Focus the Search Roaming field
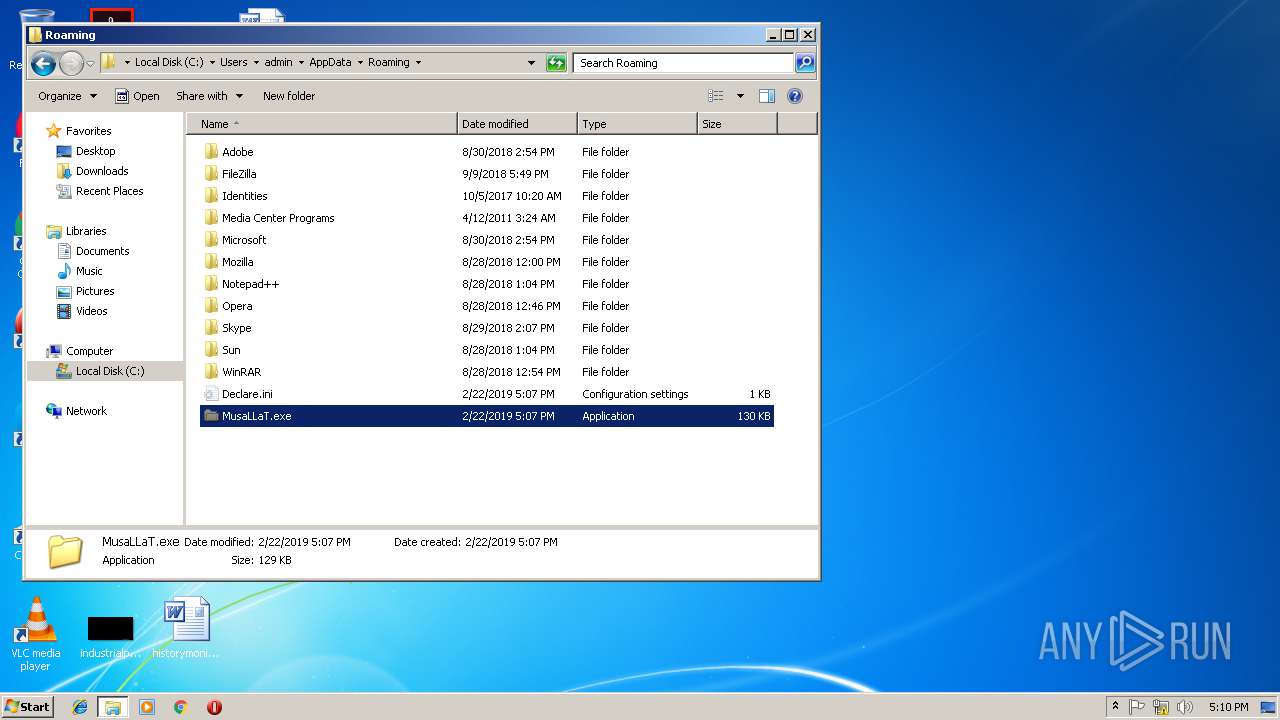1280x720 pixels. point(685,63)
